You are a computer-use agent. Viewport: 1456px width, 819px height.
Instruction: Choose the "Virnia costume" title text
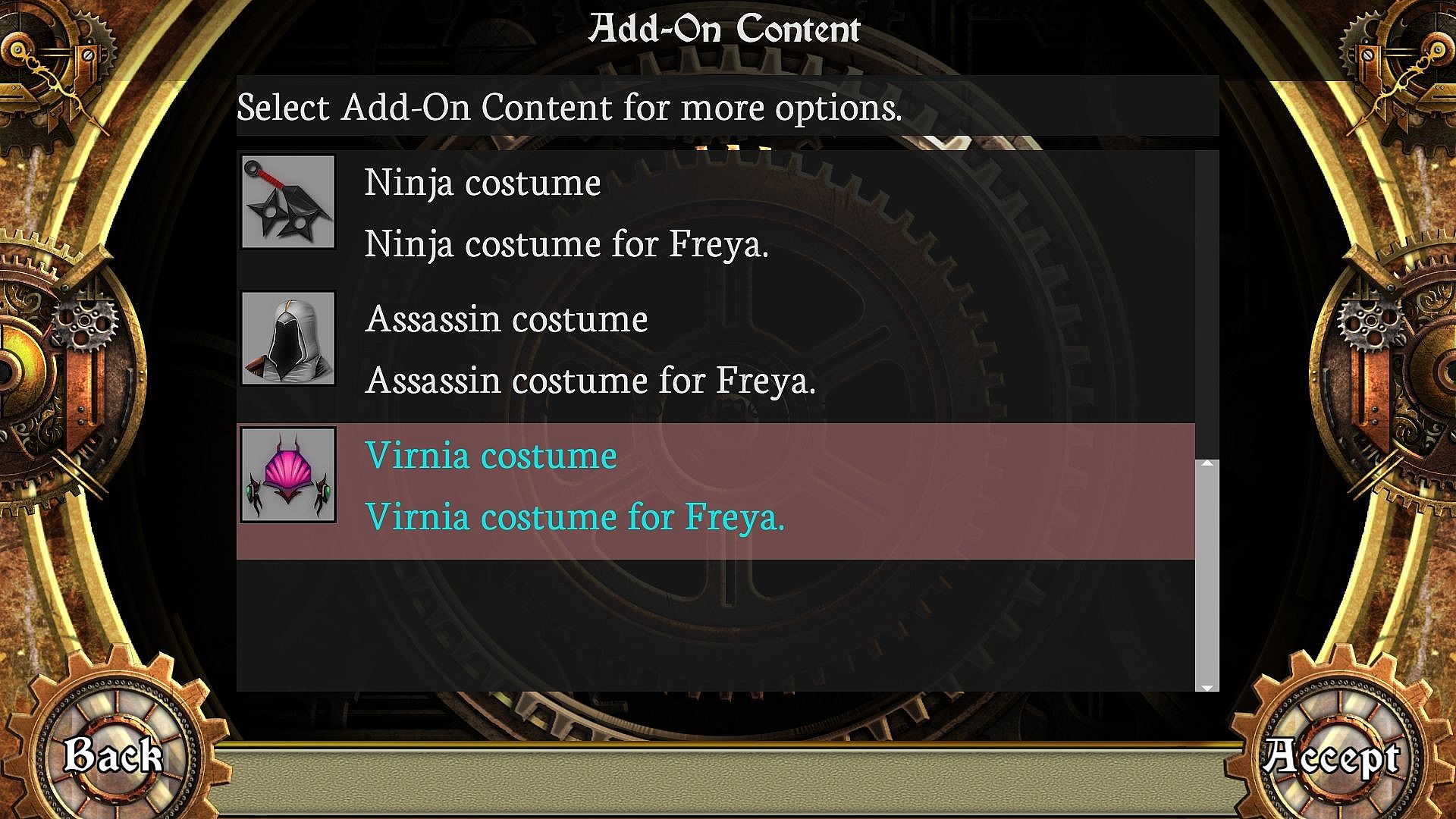pyautogui.click(x=491, y=456)
